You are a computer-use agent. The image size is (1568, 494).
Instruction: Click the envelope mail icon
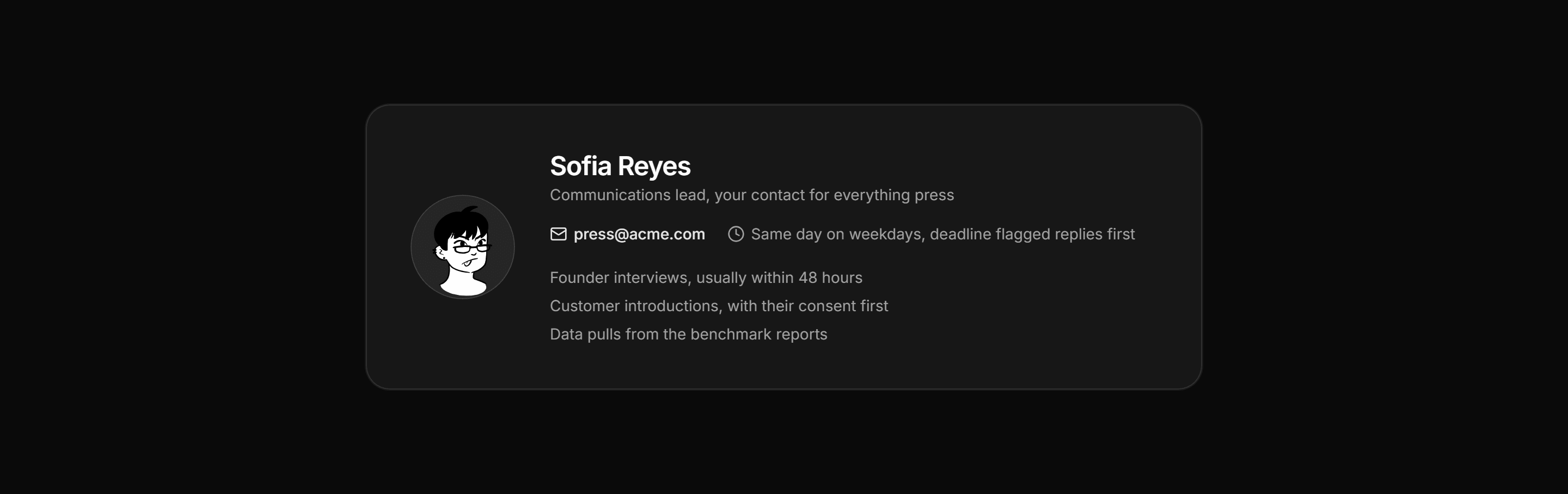coord(558,234)
